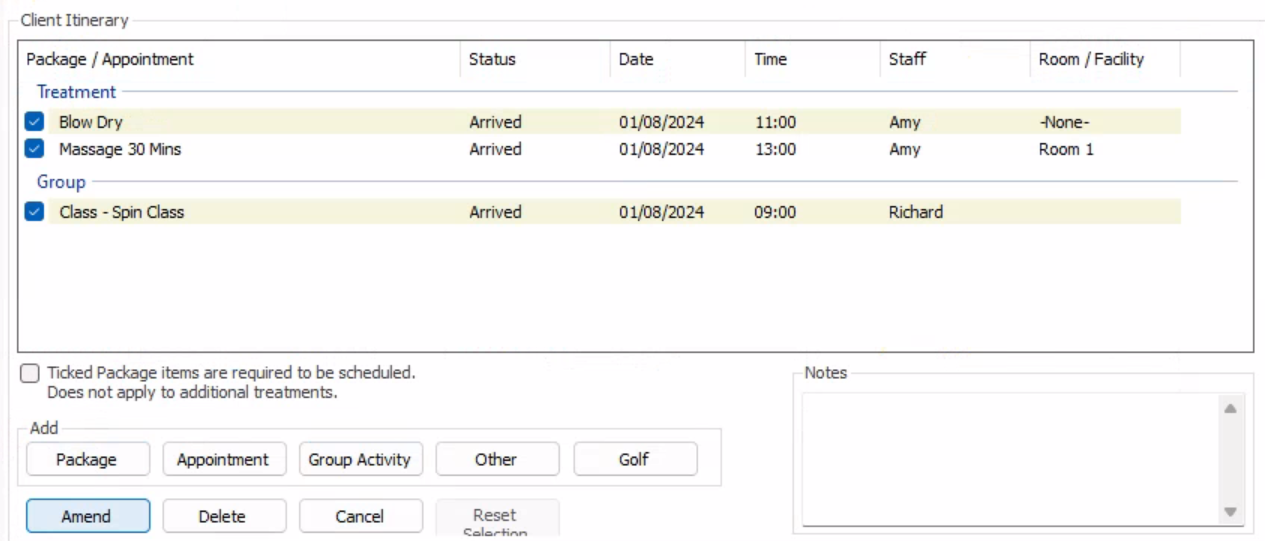Untick the Class - Spin Class checkbox
Viewport: 1265px width, 541px height.
(x=35, y=212)
